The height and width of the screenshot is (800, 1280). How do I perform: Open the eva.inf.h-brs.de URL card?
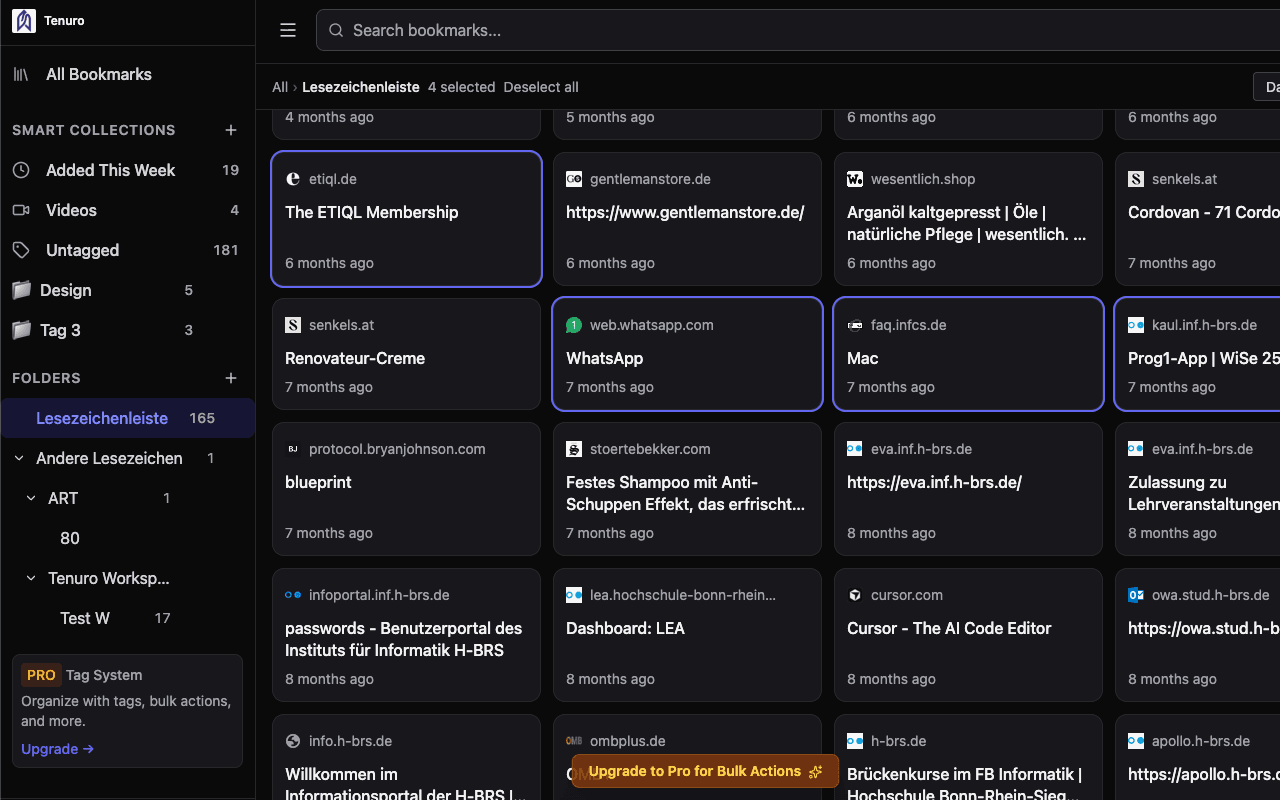click(x=968, y=489)
